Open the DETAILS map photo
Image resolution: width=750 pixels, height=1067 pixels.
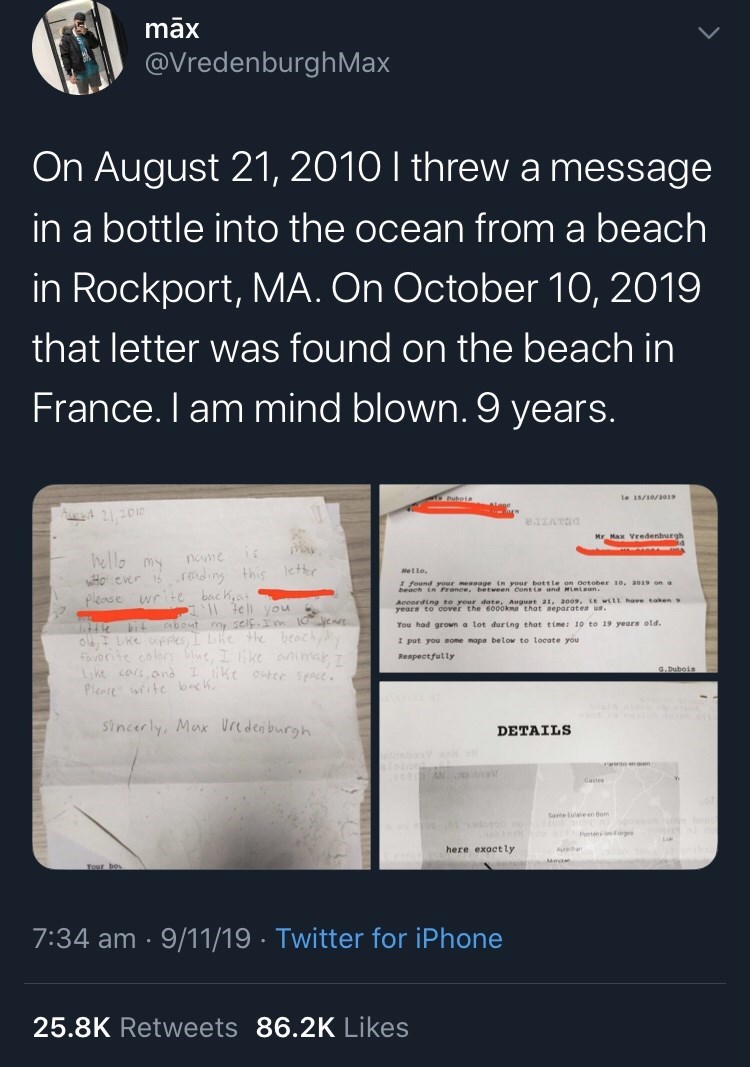click(x=547, y=777)
